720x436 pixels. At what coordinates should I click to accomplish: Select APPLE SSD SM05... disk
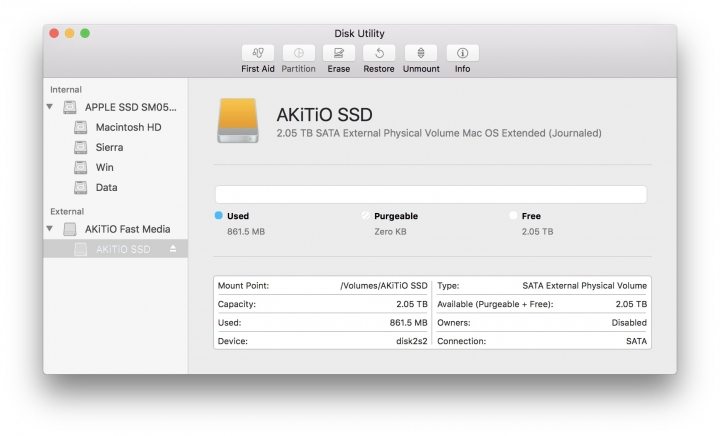point(130,107)
